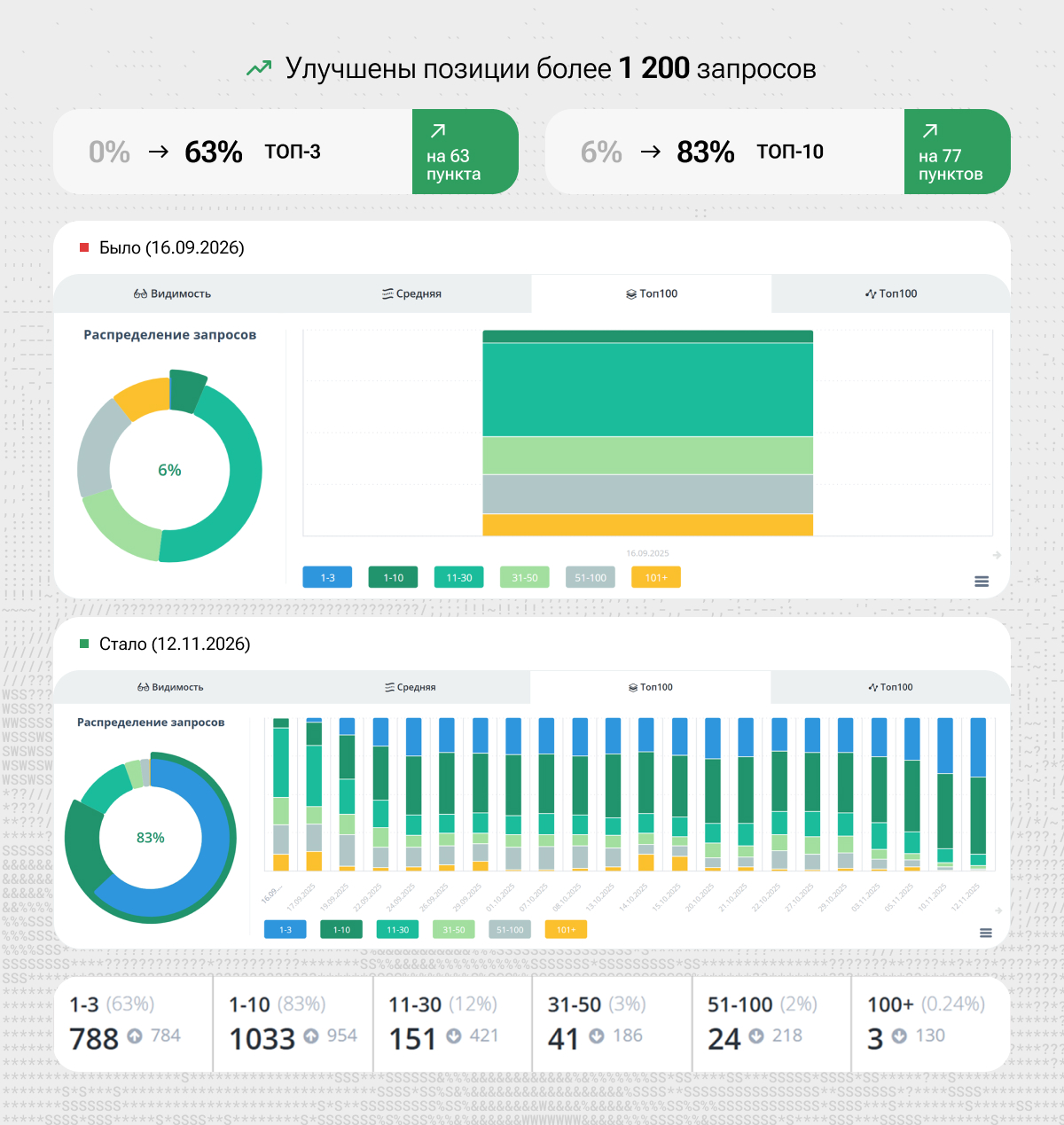This screenshot has height=1125, width=1064.
Task: Open chart menu in the Было panel
Action: click(982, 582)
